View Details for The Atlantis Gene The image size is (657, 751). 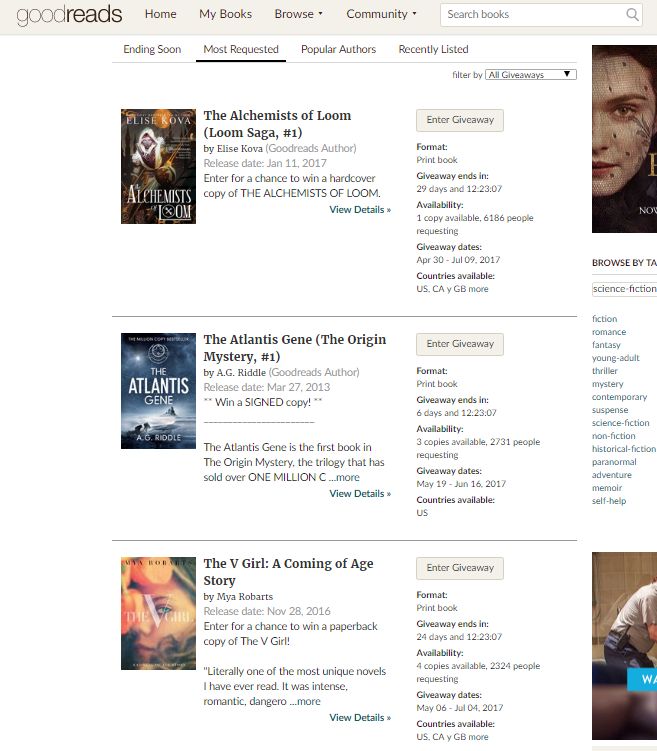coord(360,494)
